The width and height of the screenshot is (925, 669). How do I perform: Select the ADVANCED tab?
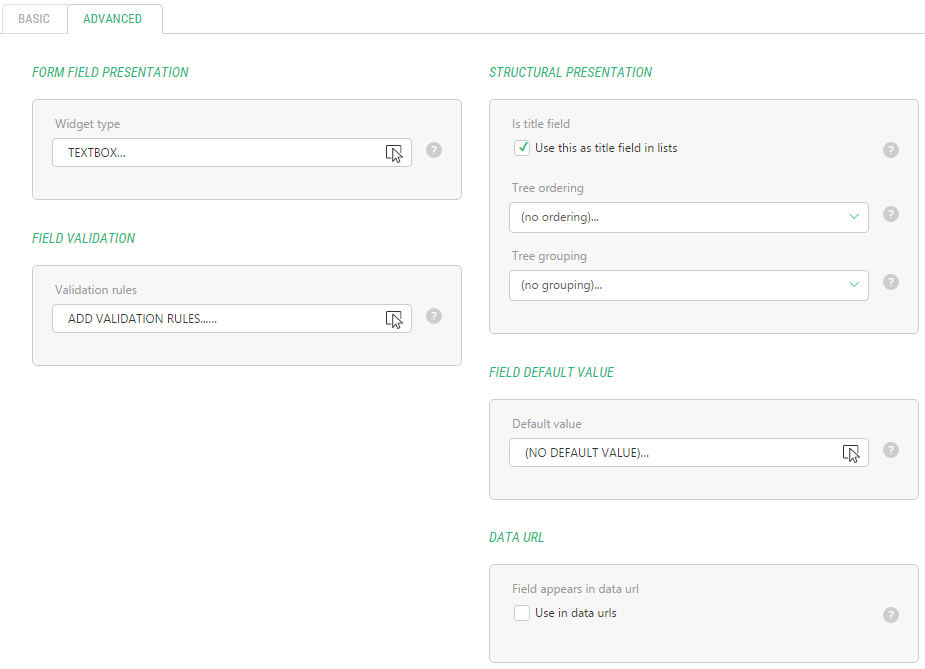point(113,19)
